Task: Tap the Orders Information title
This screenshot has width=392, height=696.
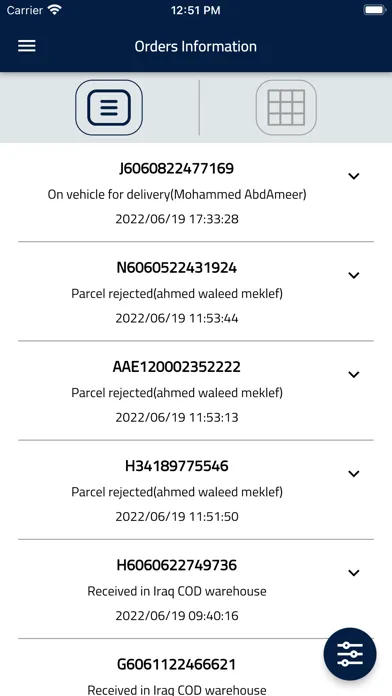Action: pos(196,46)
